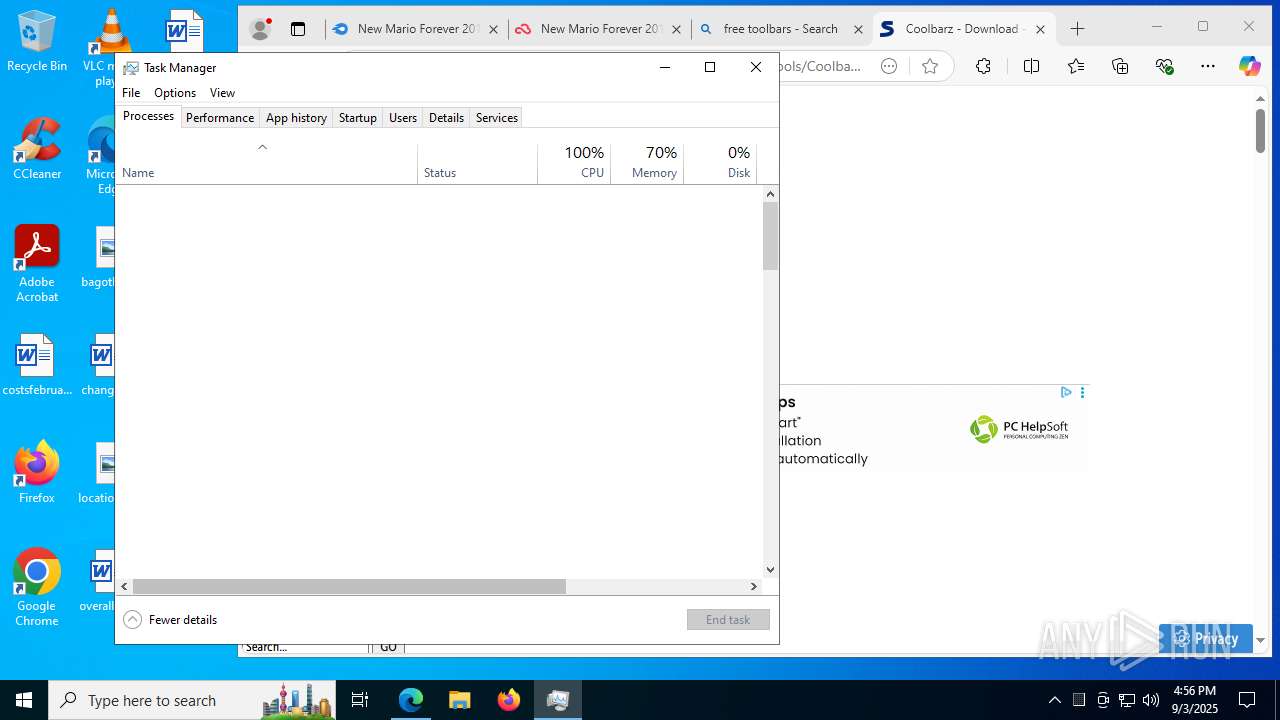This screenshot has width=1280, height=720.
Task: Toggle Edge split screen icon
Action: click(1031, 66)
